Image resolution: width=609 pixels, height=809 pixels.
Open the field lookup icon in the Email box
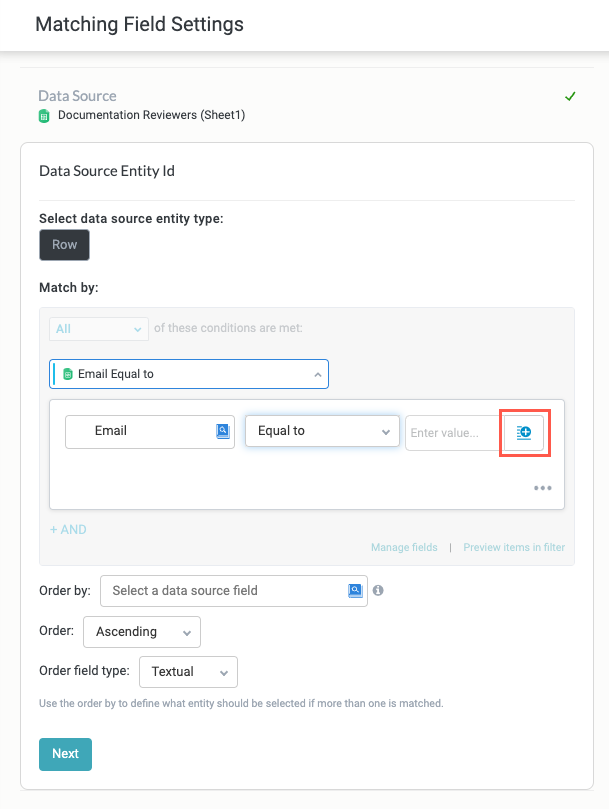tap(223, 431)
